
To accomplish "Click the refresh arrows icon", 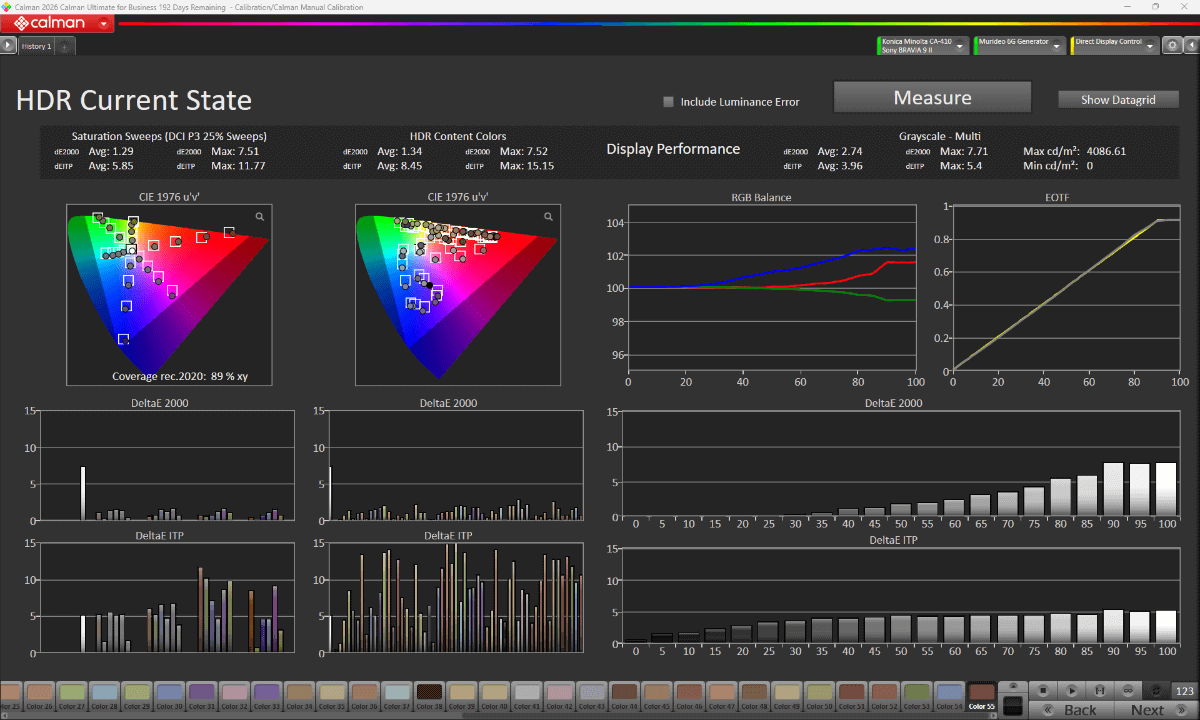I will pos(1157,690).
